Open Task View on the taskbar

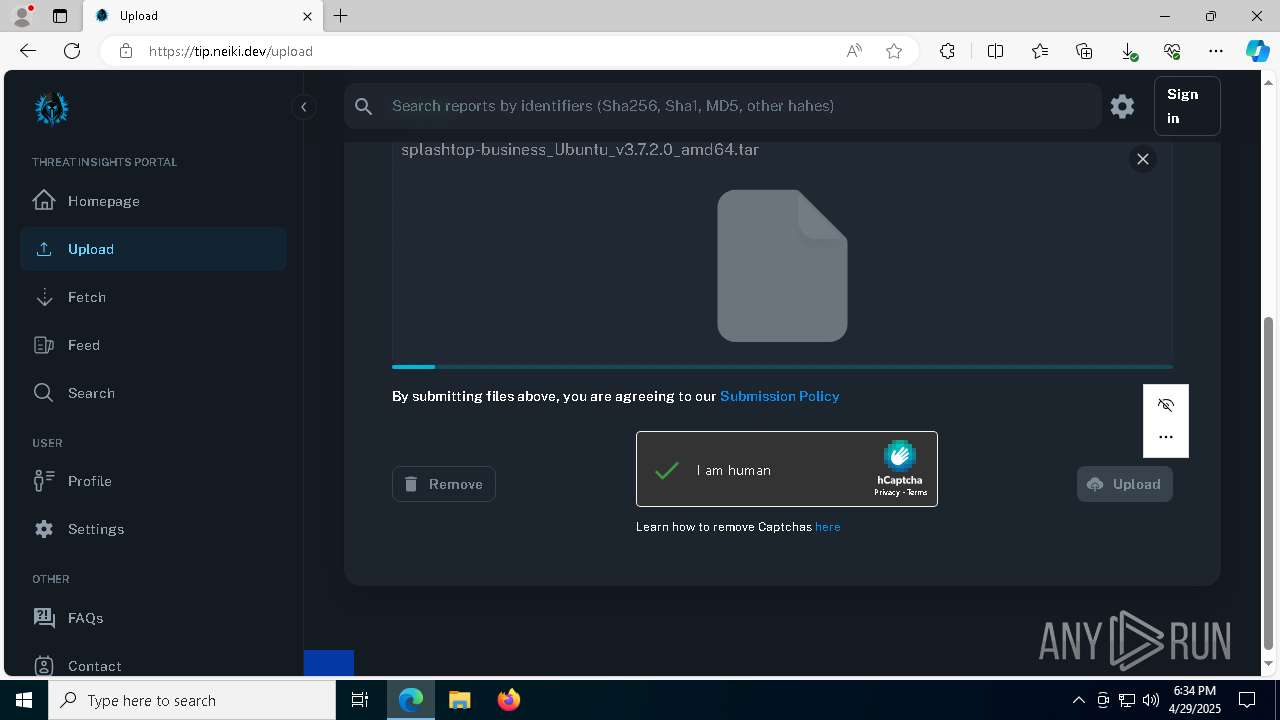(360, 700)
